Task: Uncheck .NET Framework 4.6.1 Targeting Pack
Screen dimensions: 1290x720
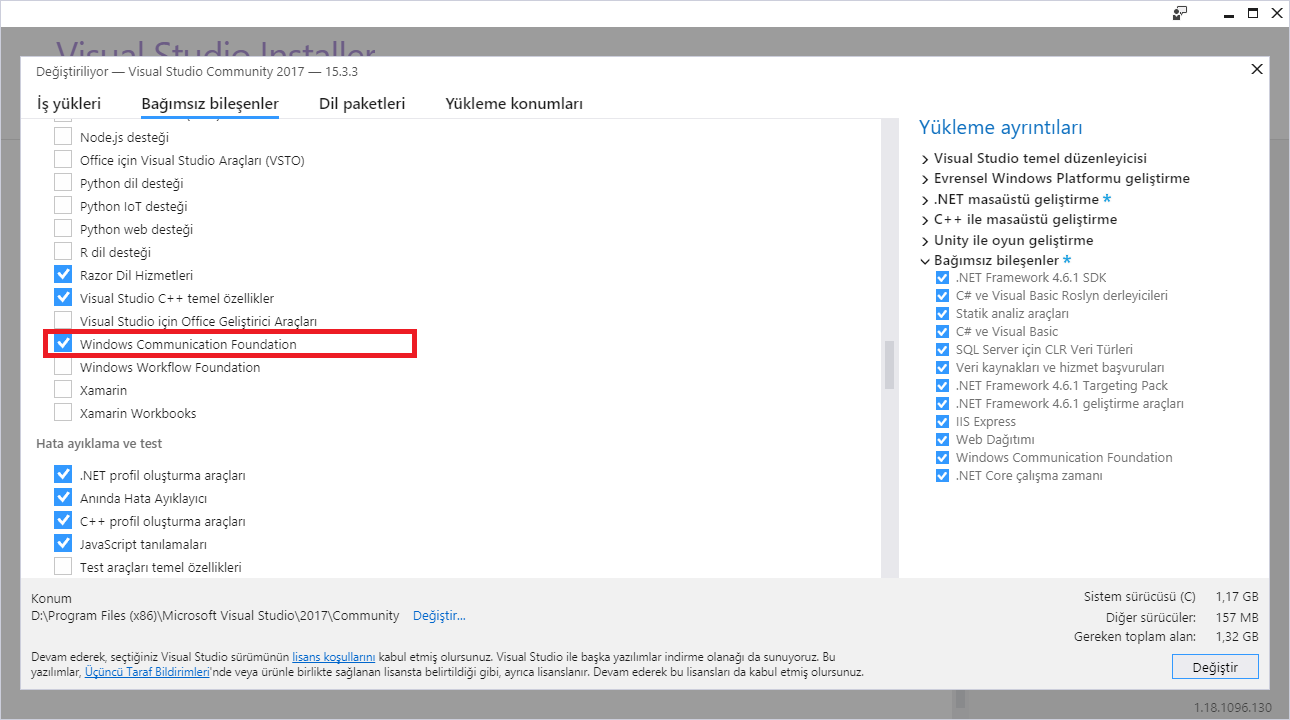Action: pos(942,386)
